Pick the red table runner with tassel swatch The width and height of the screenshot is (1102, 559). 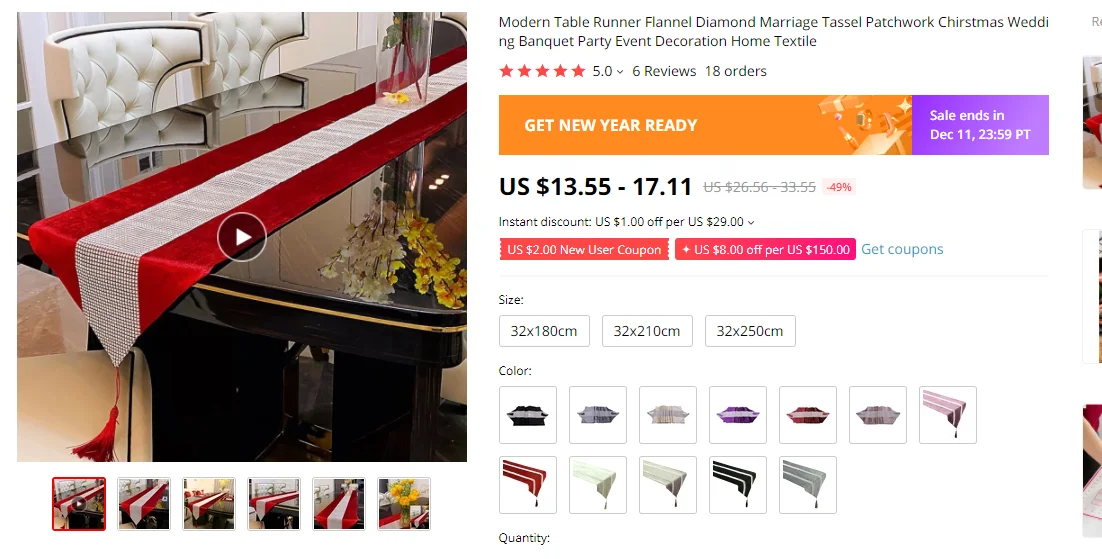[x=528, y=485]
